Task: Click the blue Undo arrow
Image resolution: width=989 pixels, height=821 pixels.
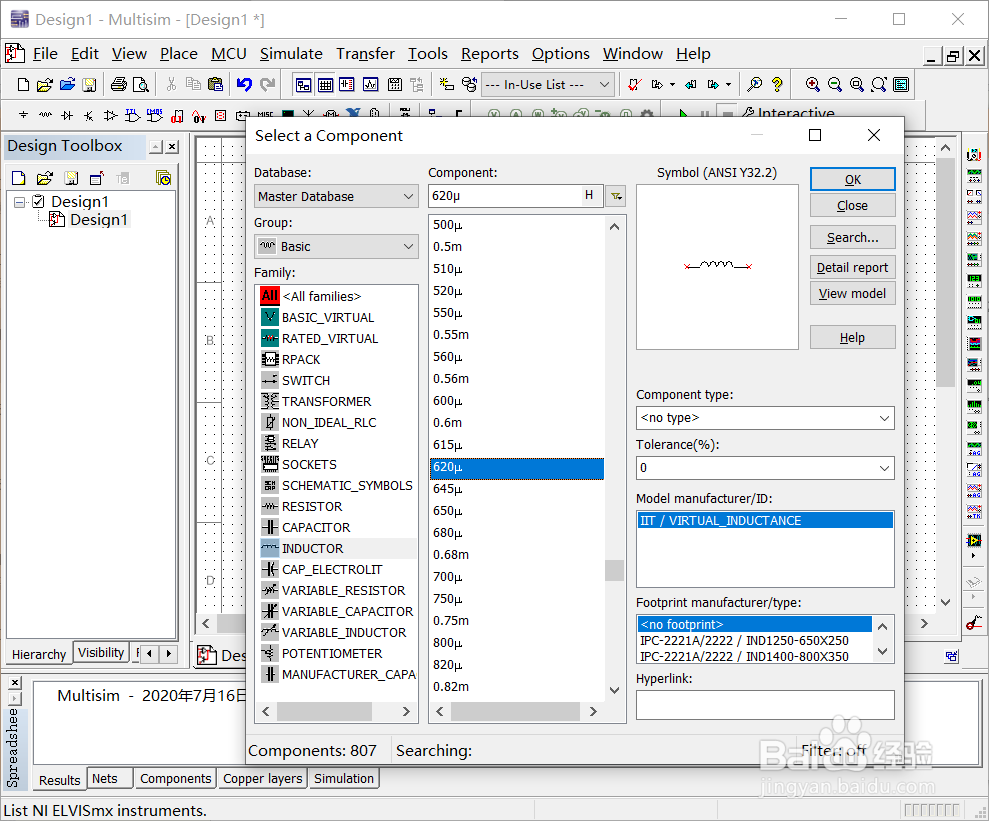Action: pos(244,84)
